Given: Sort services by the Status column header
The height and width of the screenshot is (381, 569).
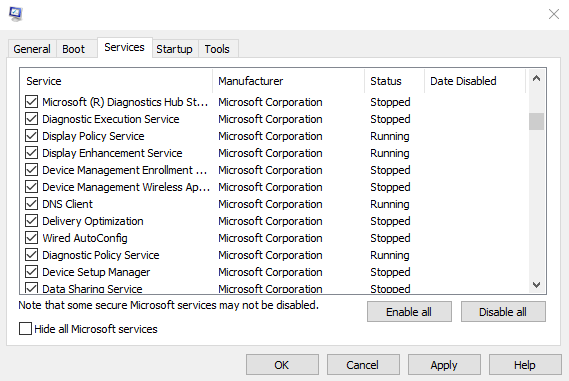Looking at the screenshot, I should tap(394, 81).
